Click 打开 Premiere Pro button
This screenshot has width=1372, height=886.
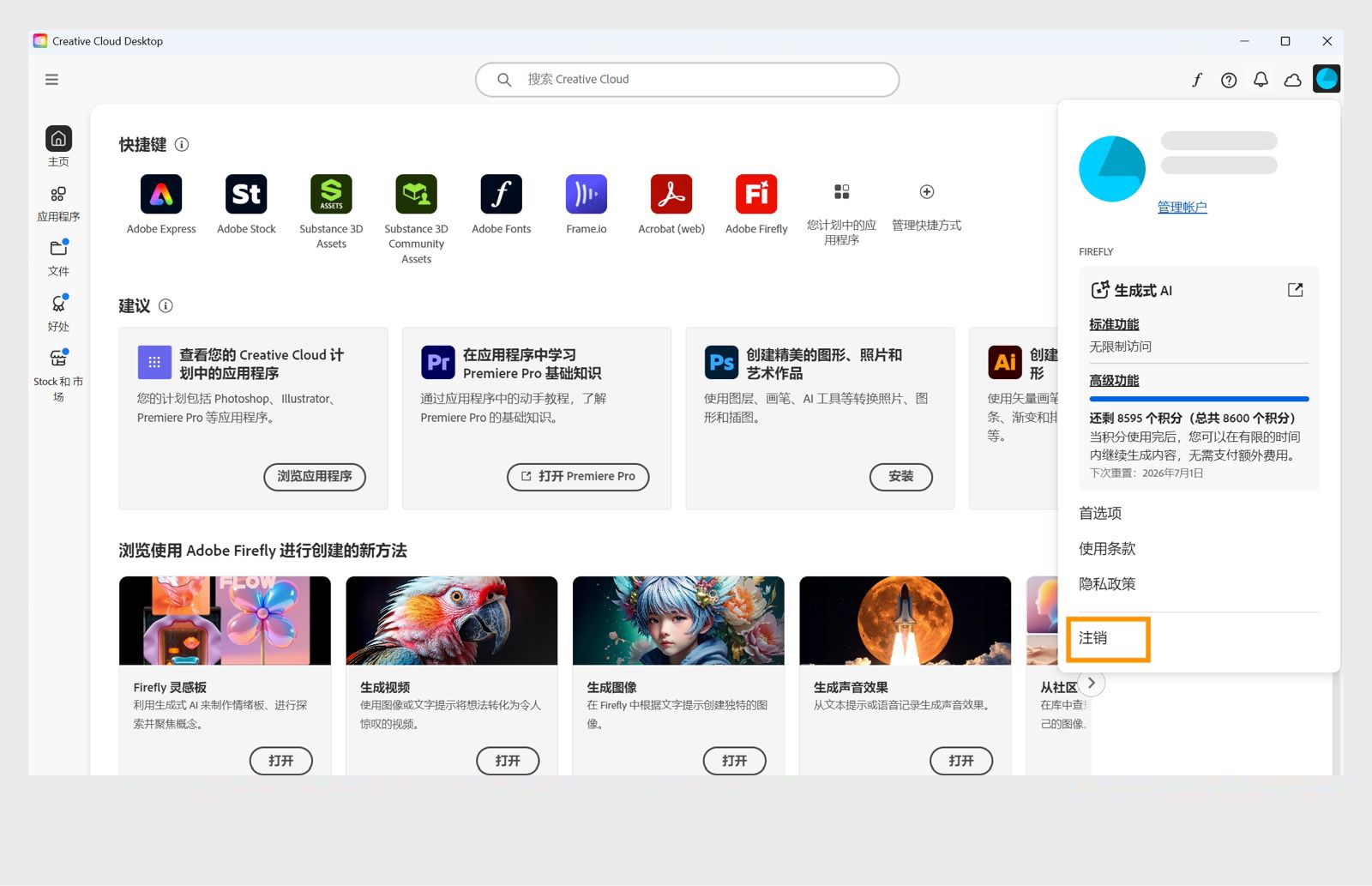point(578,476)
